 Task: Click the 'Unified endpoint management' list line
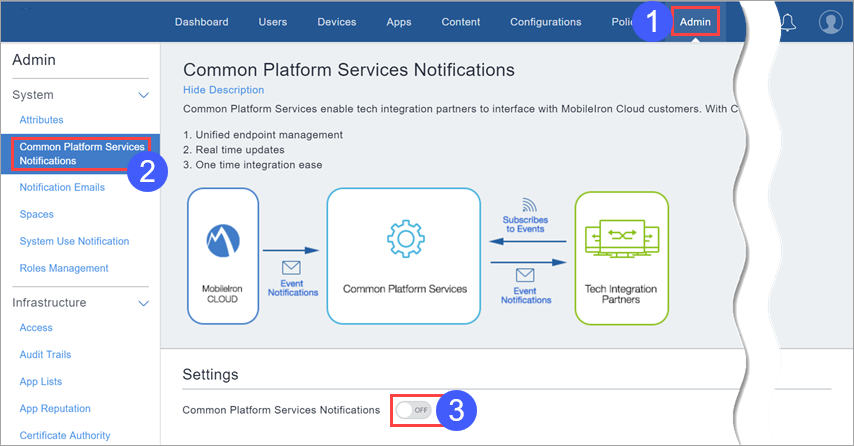point(263,135)
